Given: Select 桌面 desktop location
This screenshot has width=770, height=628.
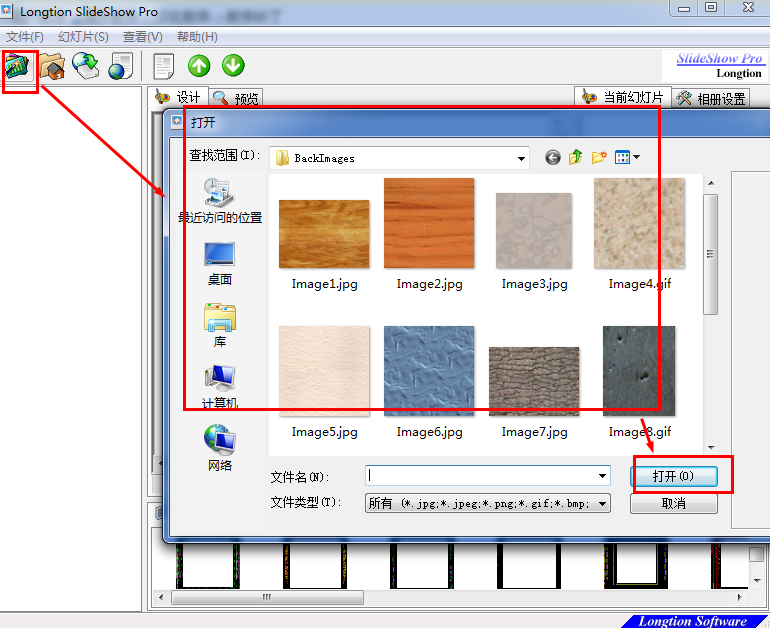Looking at the screenshot, I should tap(220, 264).
